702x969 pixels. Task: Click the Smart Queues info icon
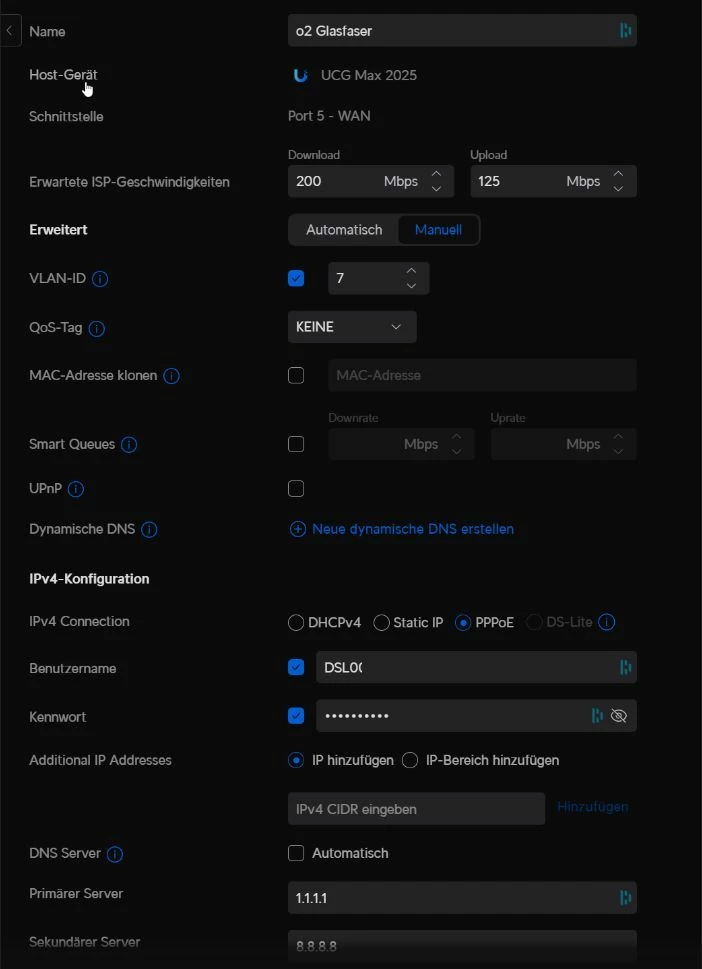129,444
